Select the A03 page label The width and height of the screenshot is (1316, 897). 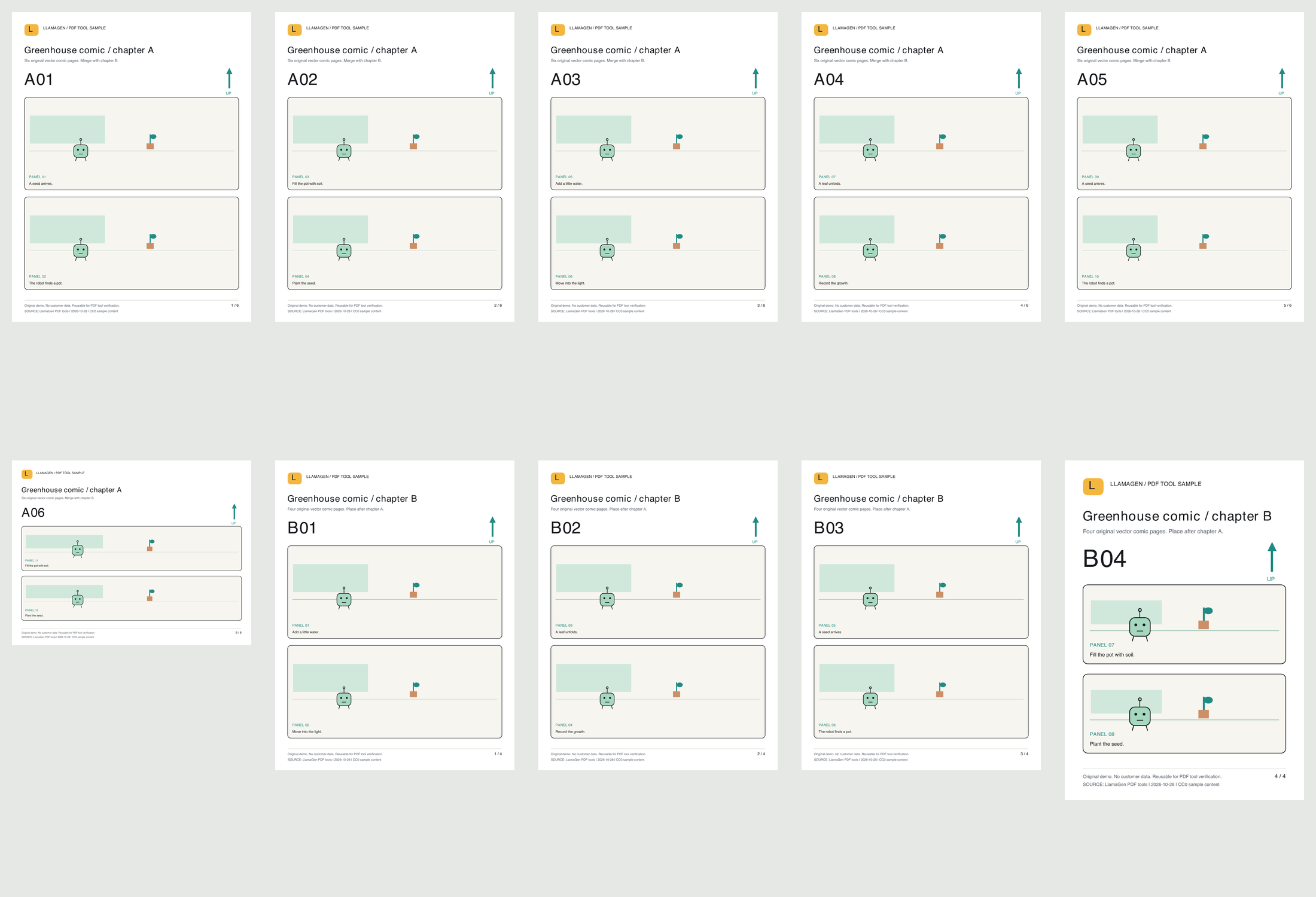(x=566, y=80)
